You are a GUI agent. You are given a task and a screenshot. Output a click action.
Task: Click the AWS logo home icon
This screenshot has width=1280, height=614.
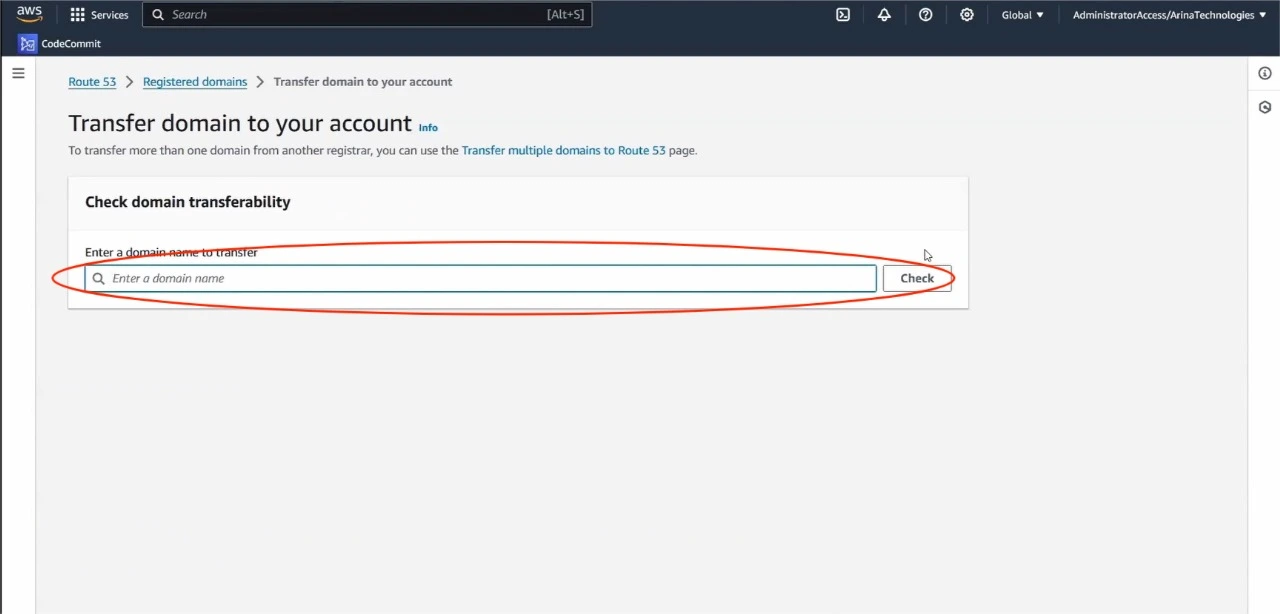coord(29,14)
